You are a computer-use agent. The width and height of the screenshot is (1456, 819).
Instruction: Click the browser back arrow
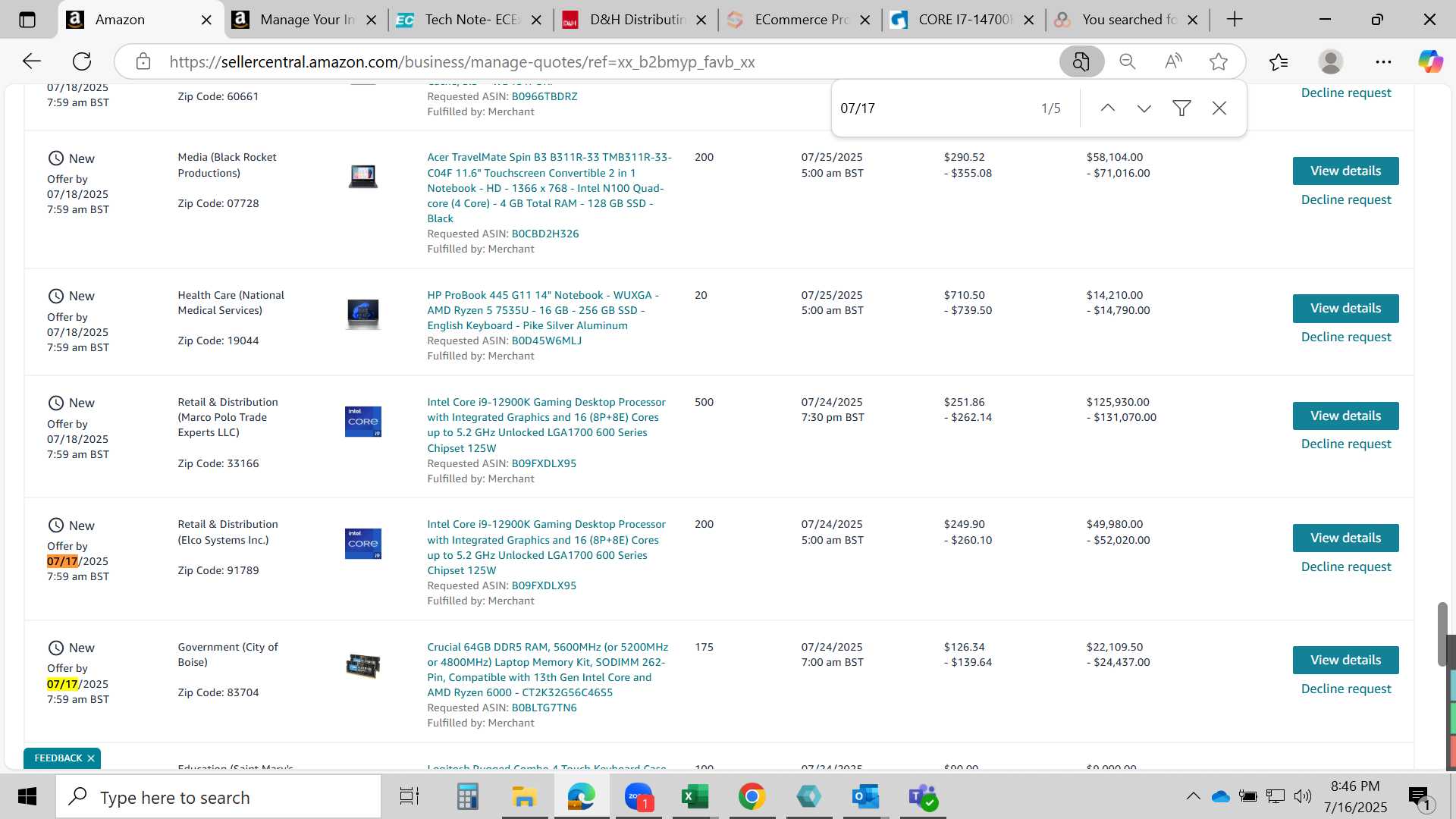coord(31,61)
